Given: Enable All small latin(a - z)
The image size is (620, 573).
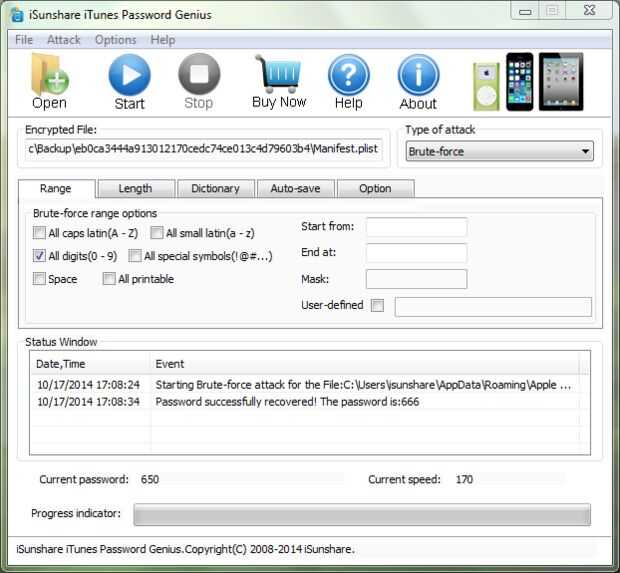Looking at the screenshot, I should coord(157,233).
